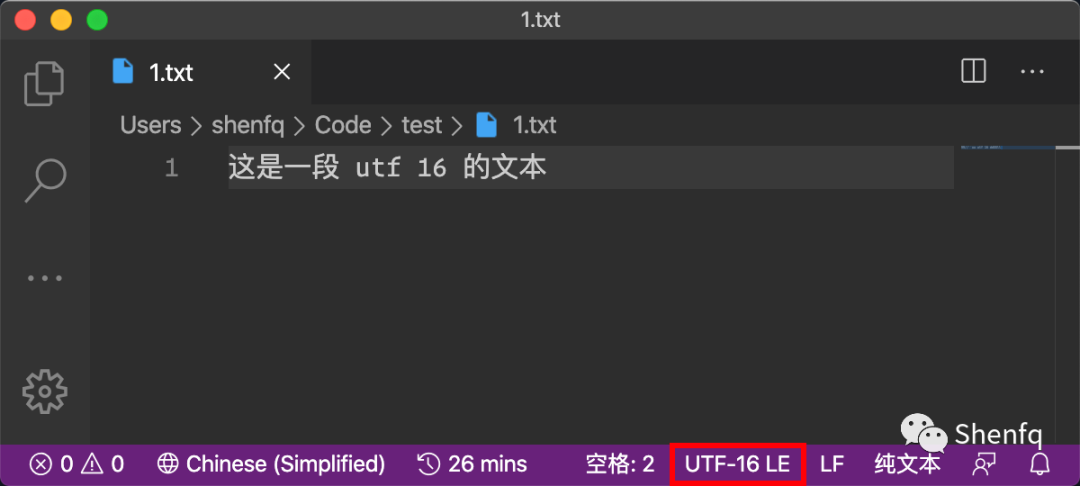
Task: Split the editor to the right
Action: click(974, 72)
